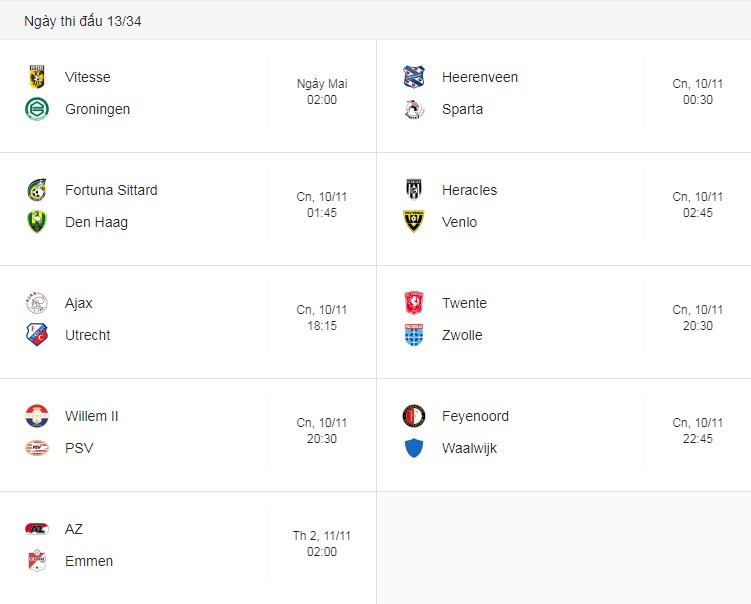Open the Heracles team name link
The image size is (751, 604).
click(469, 190)
